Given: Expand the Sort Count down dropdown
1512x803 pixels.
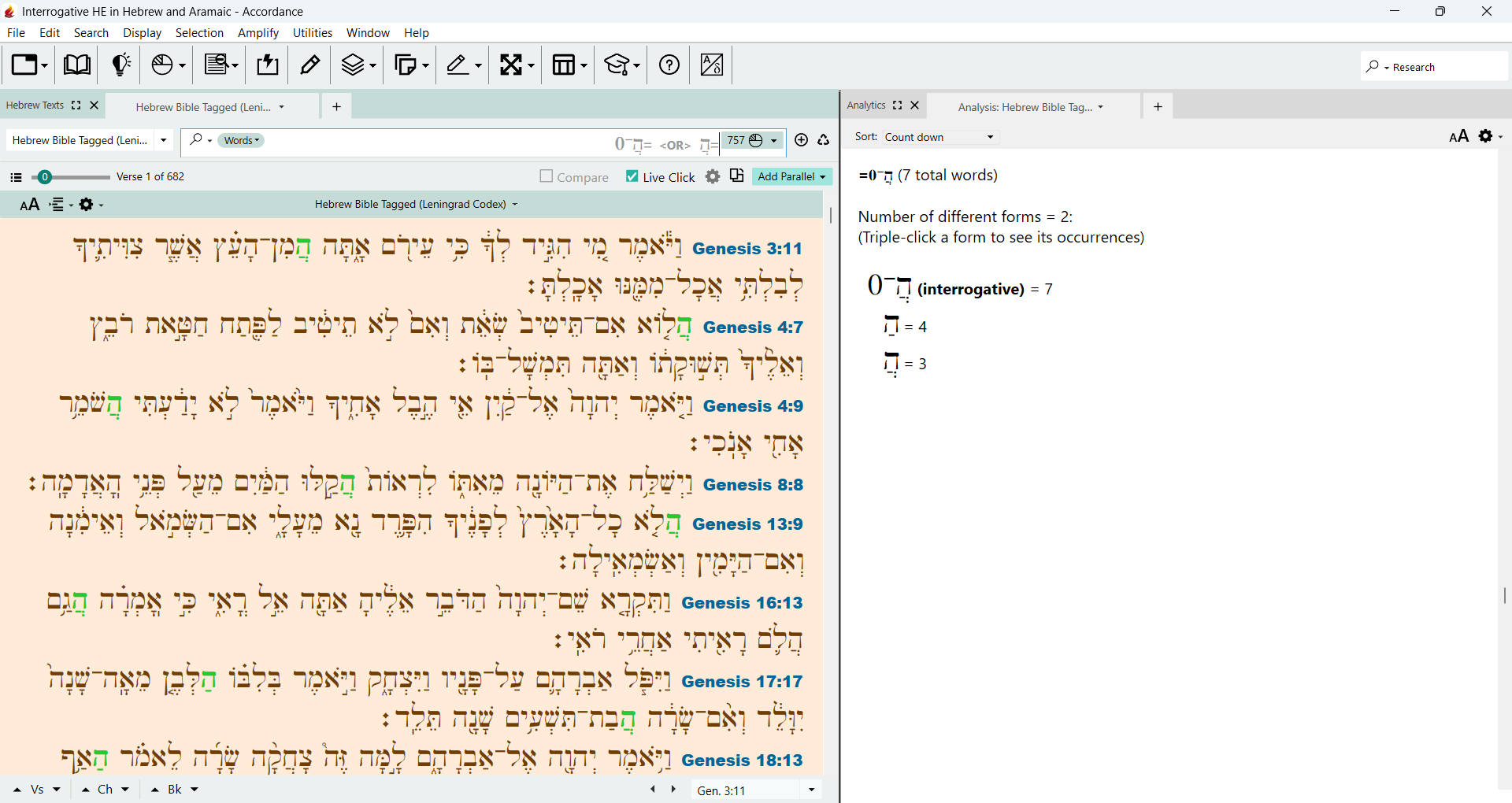Looking at the screenshot, I should pos(939,137).
